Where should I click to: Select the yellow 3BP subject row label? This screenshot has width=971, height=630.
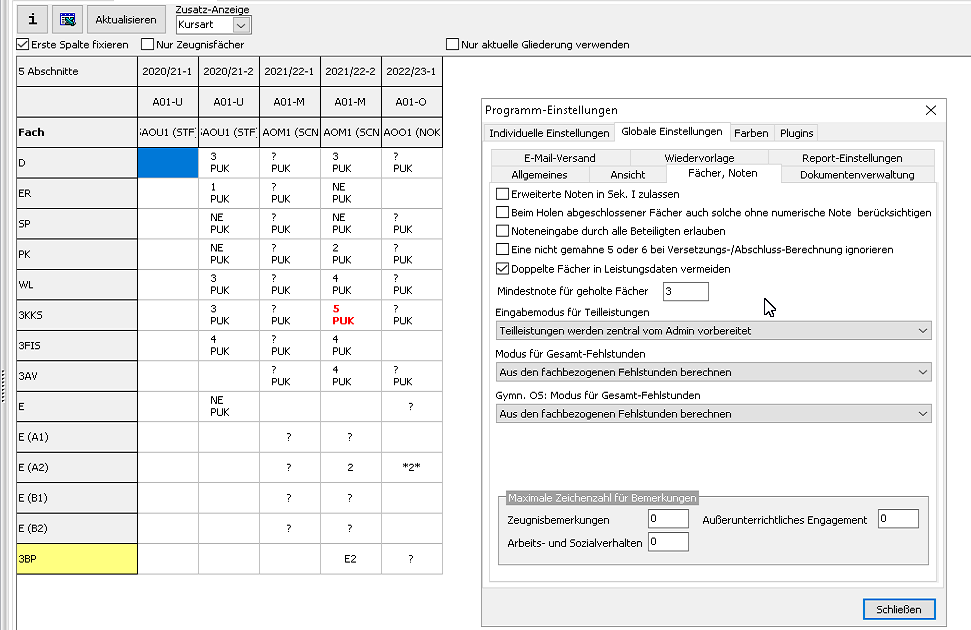77,558
